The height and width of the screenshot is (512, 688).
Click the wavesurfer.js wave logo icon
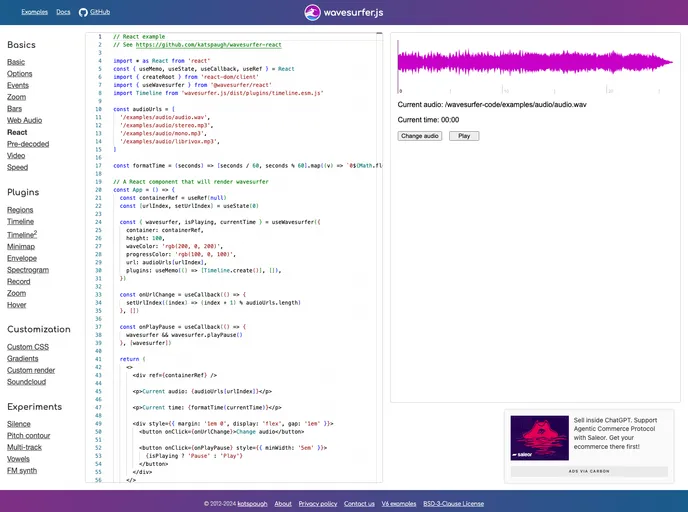click(x=312, y=13)
